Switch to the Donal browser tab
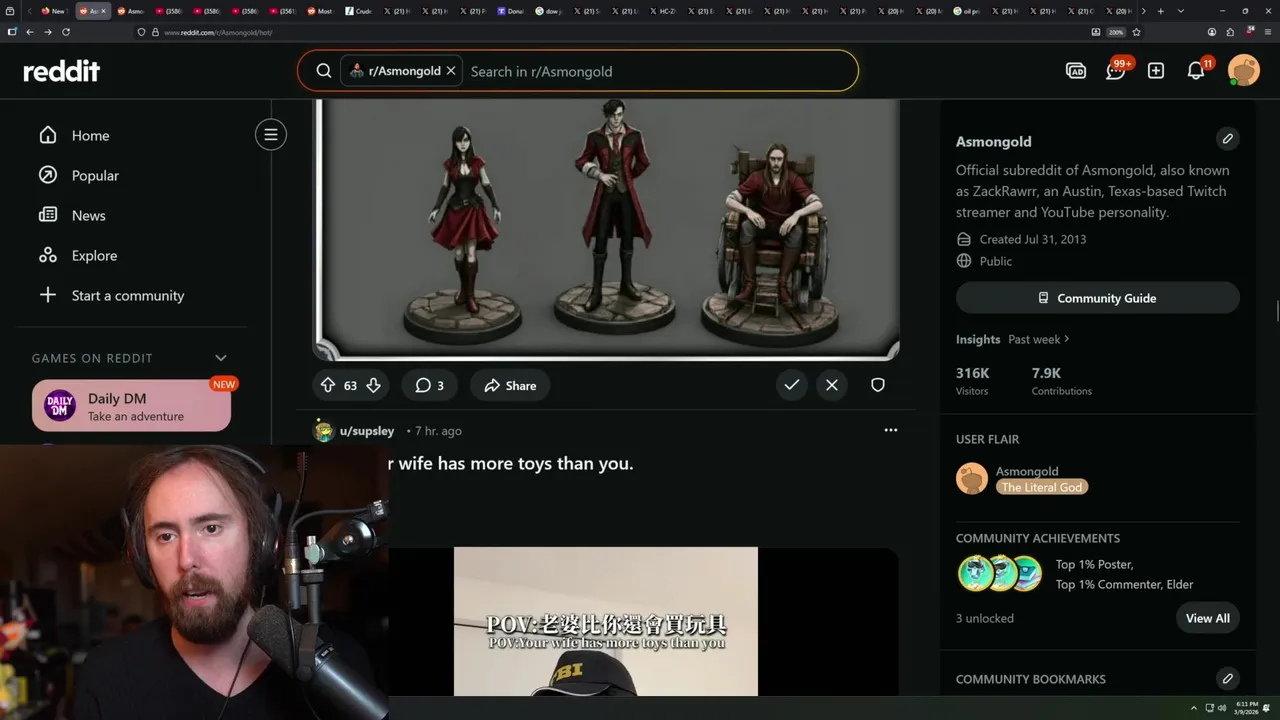 (x=511, y=11)
